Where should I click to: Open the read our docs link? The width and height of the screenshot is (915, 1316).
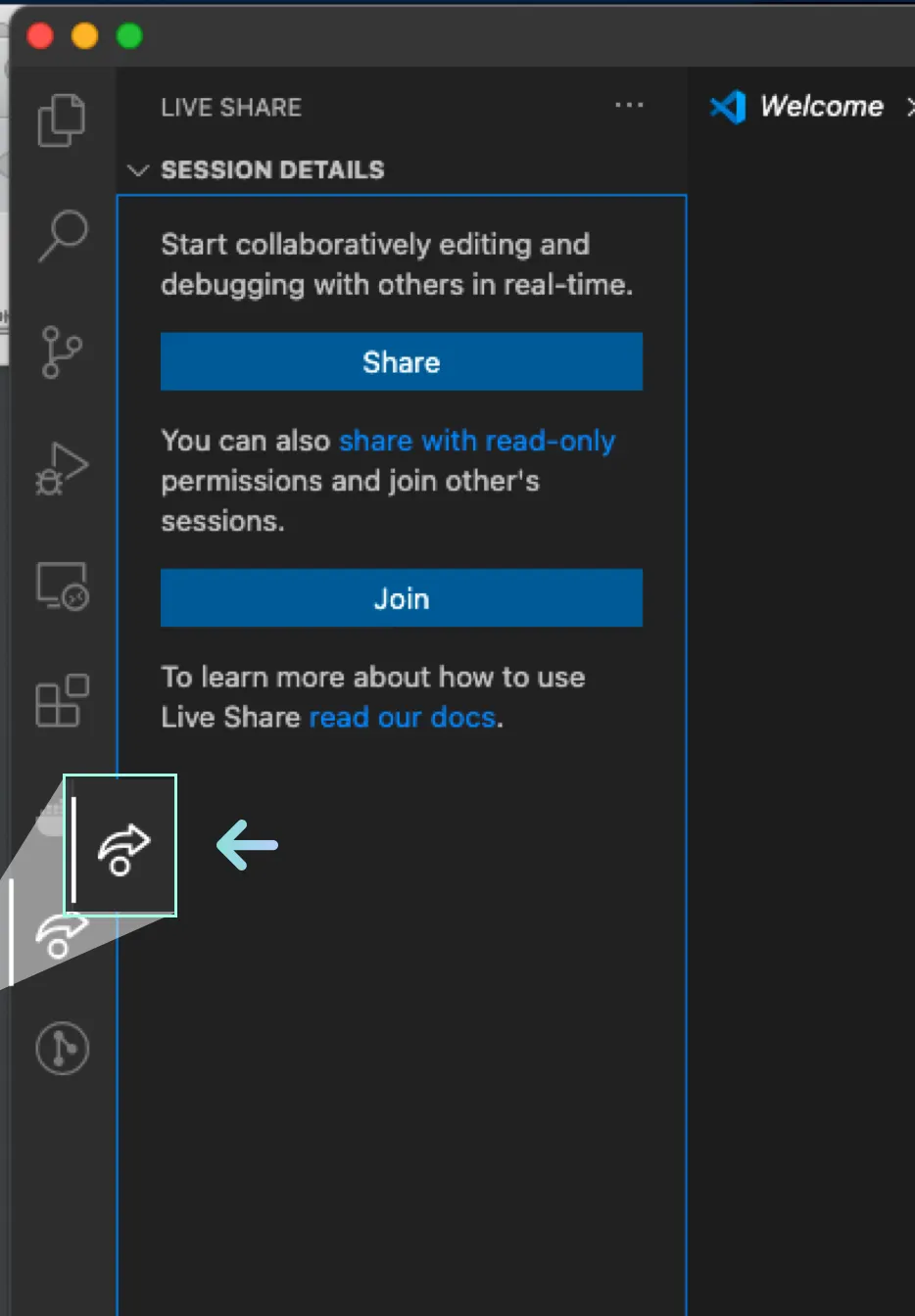pyautogui.click(x=402, y=718)
